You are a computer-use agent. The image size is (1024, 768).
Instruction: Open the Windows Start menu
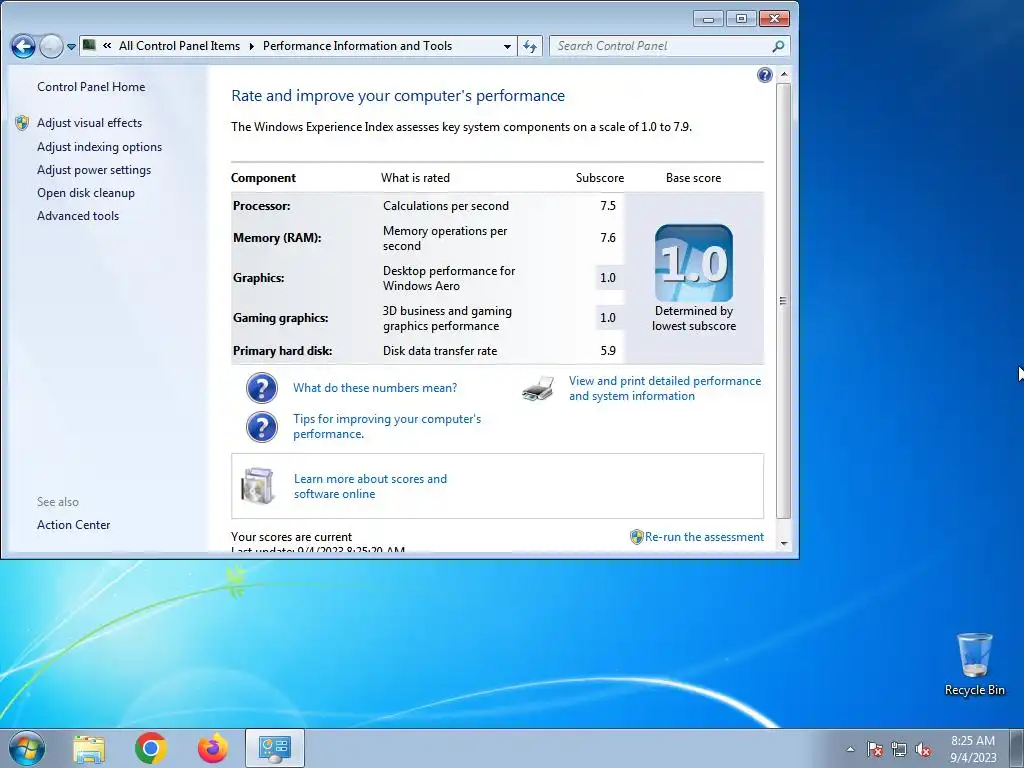(27, 748)
